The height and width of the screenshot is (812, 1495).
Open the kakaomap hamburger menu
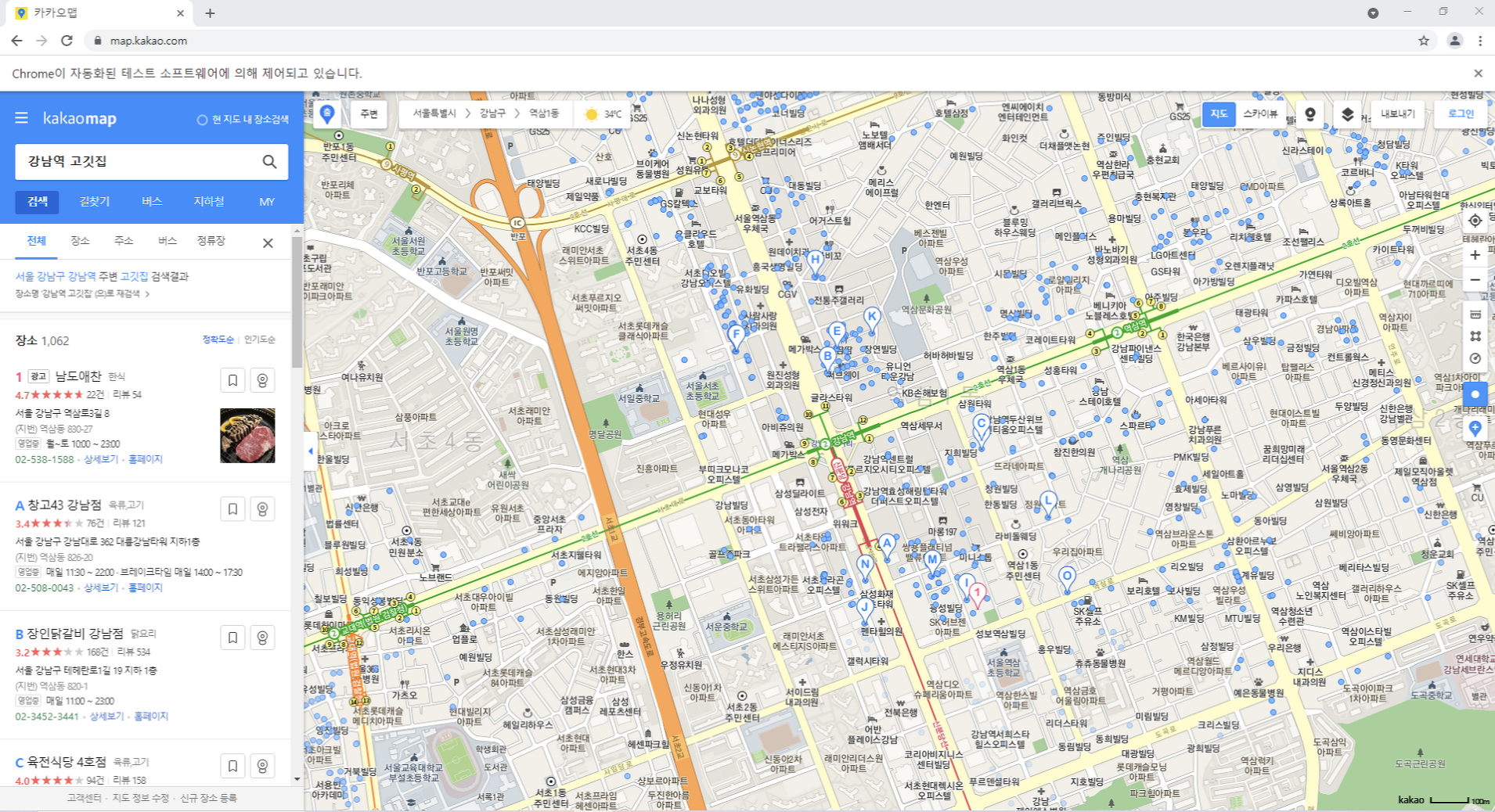tap(22, 118)
